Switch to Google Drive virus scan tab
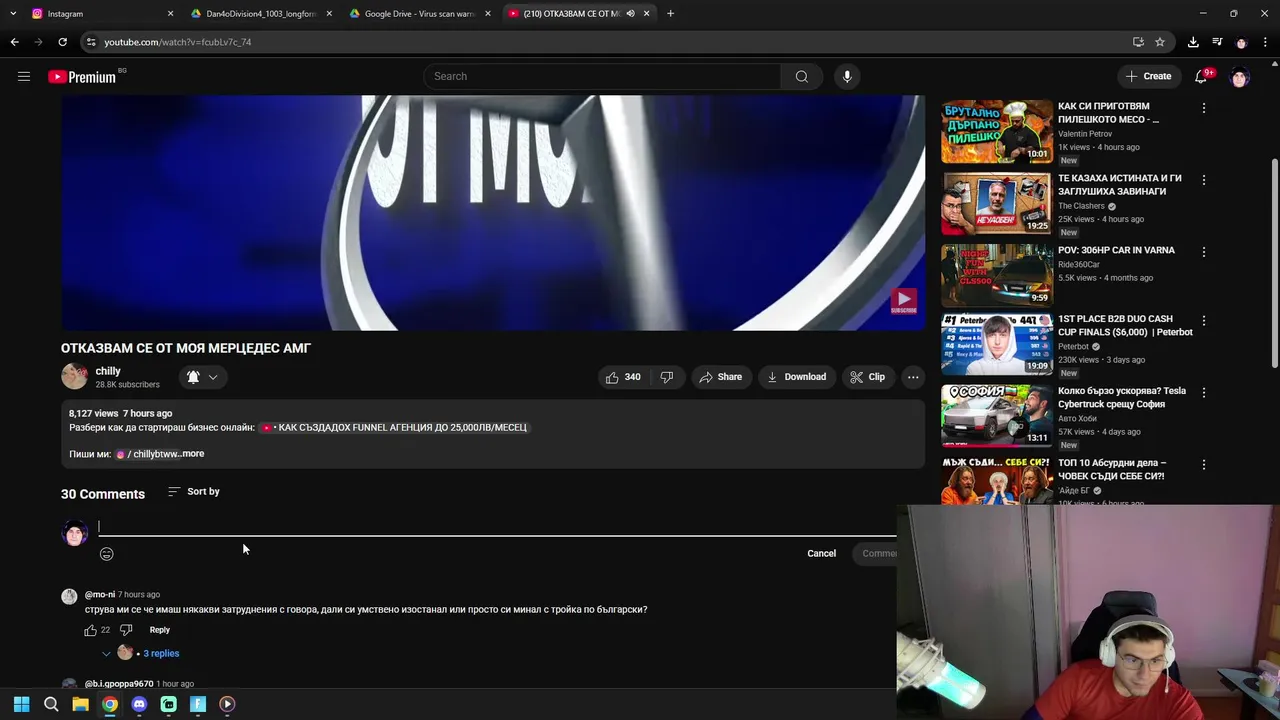 pyautogui.click(x=418, y=13)
